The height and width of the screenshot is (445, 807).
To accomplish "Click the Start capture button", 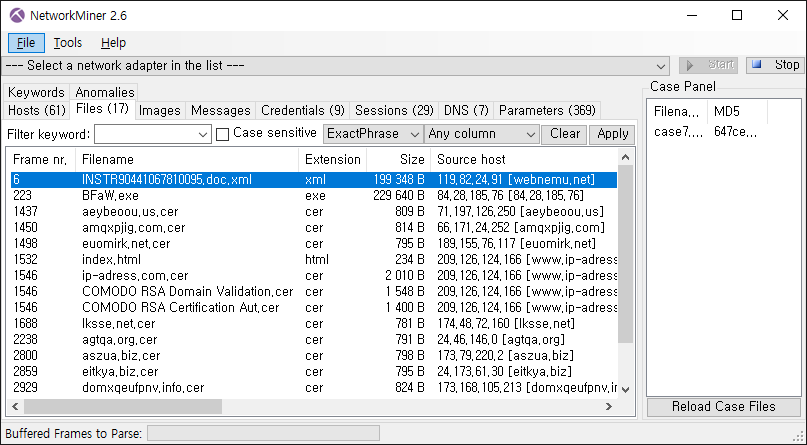I will click(708, 65).
